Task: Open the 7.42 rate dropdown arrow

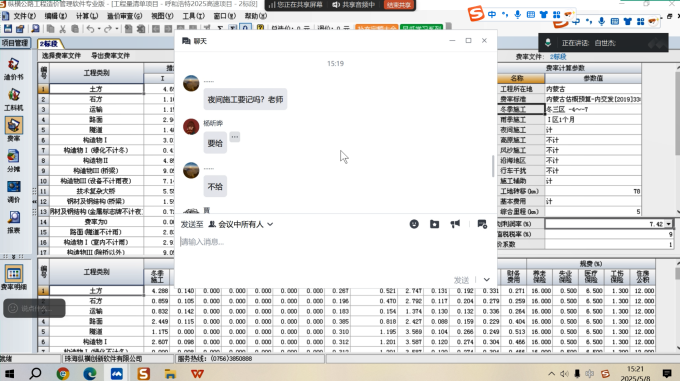Action: point(668,224)
